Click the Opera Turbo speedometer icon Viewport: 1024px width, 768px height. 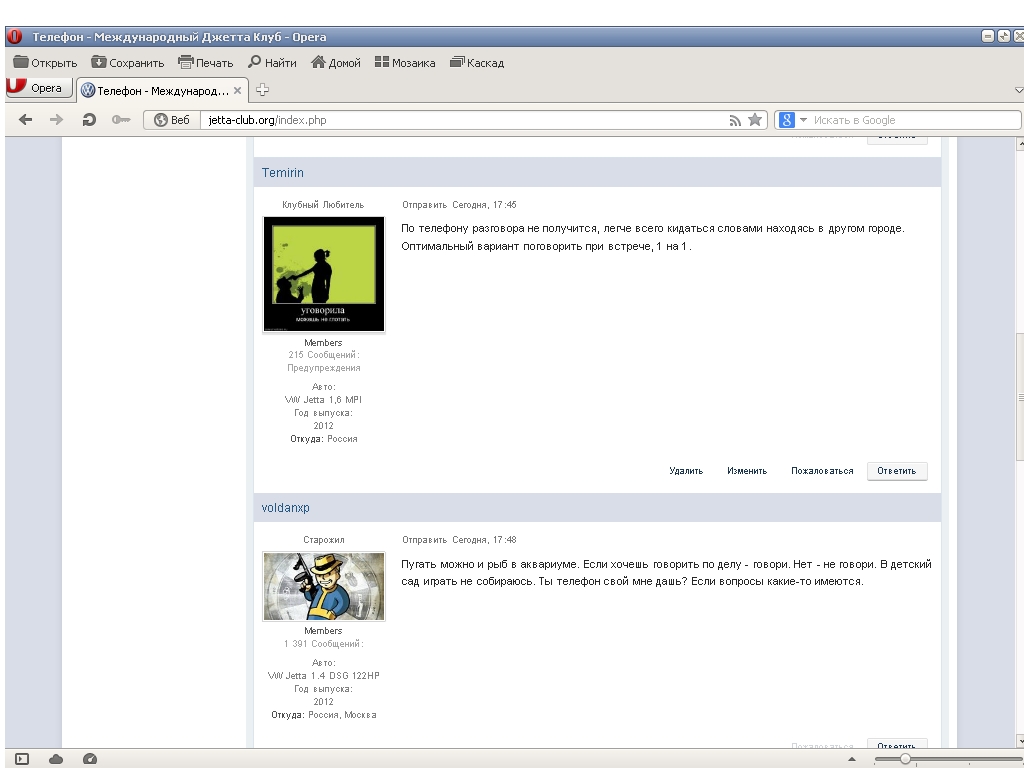[90, 759]
